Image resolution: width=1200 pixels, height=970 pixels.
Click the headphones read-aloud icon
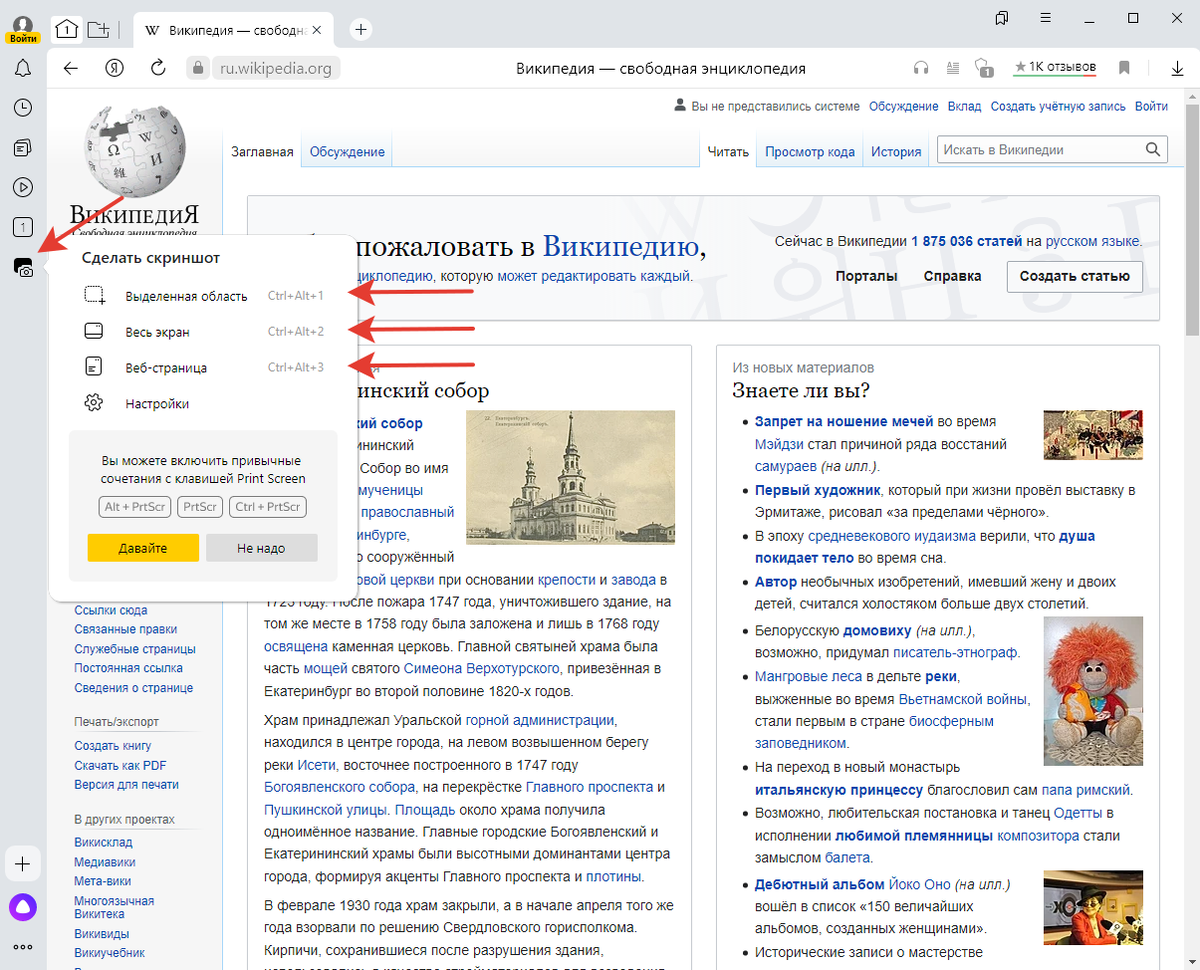920,68
